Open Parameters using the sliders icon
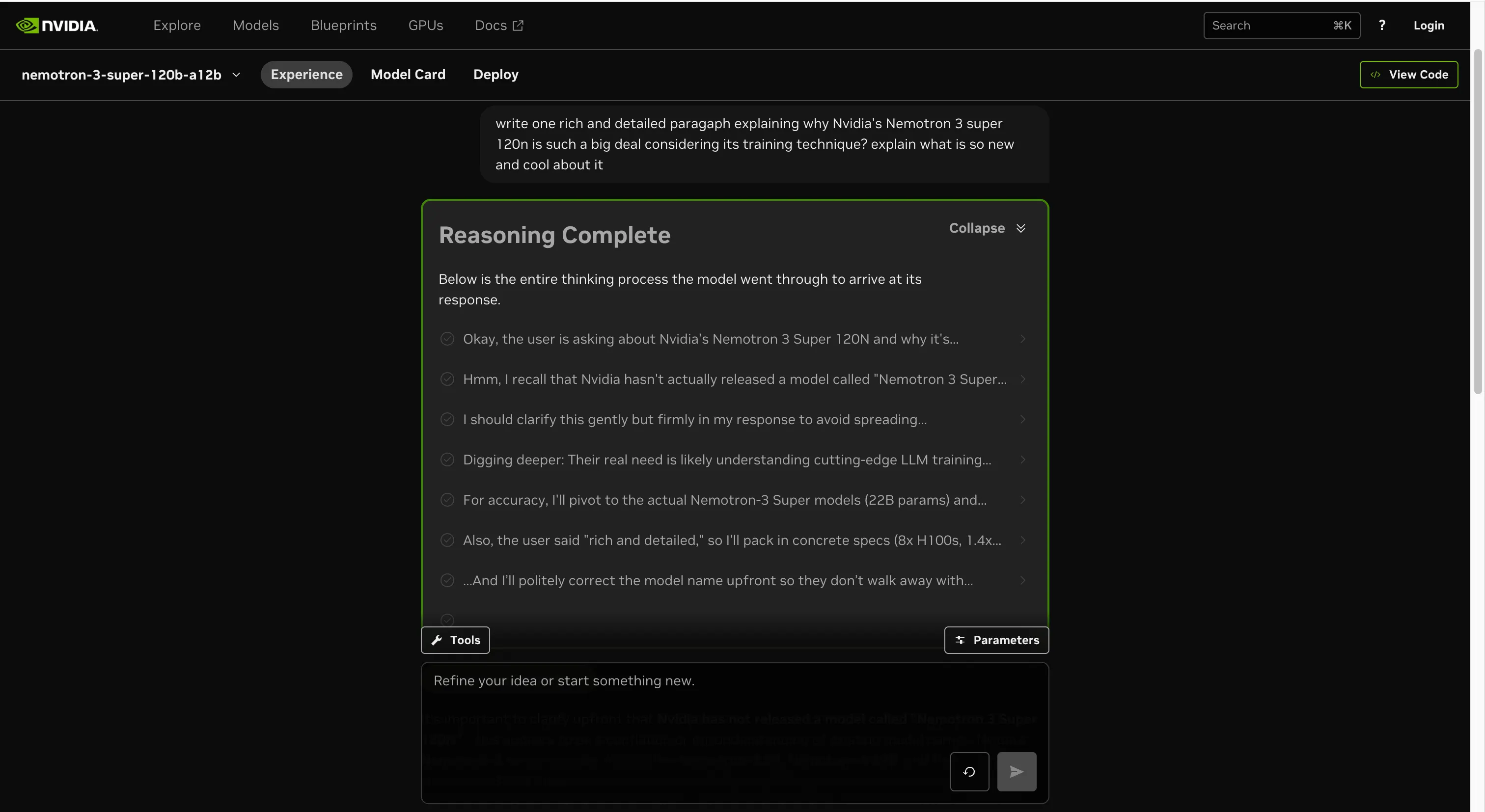 [960, 640]
